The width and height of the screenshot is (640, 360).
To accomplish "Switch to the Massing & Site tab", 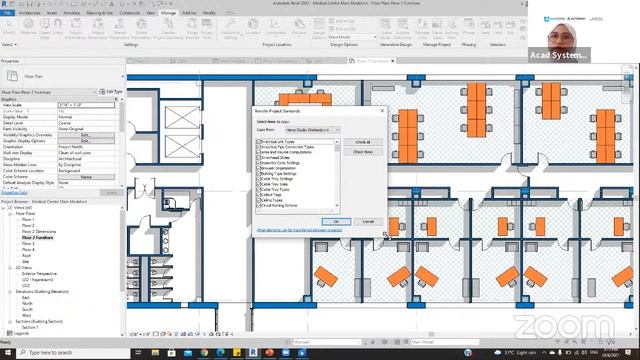I will point(99,13).
